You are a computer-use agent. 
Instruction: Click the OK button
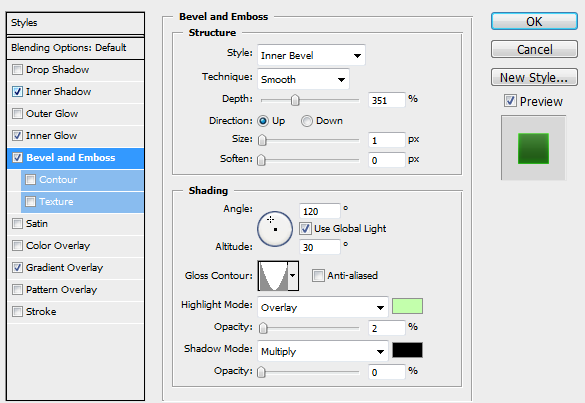pyautogui.click(x=534, y=22)
